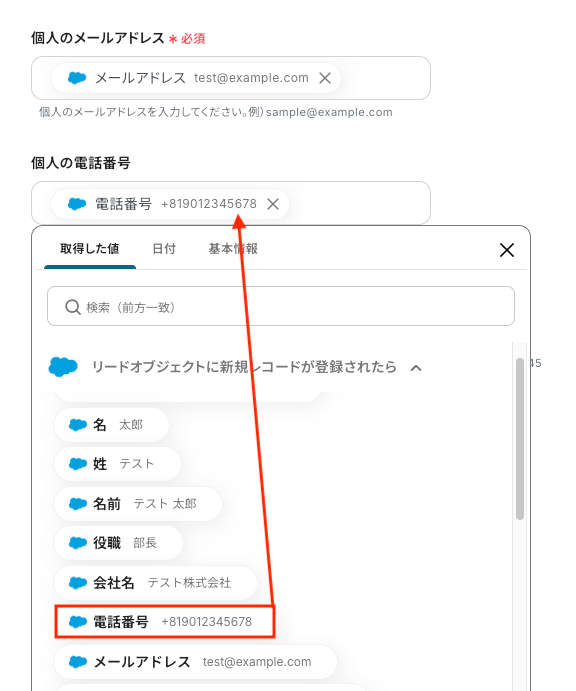Select the 電話番号 +819012345678 list value
576x691 pixels.
(165, 622)
